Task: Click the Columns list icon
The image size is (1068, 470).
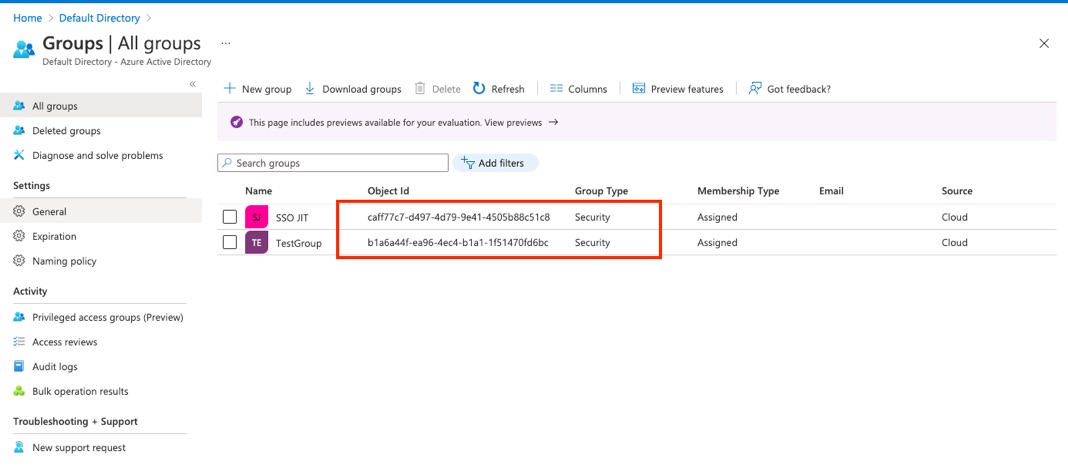Action: click(556, 89)
